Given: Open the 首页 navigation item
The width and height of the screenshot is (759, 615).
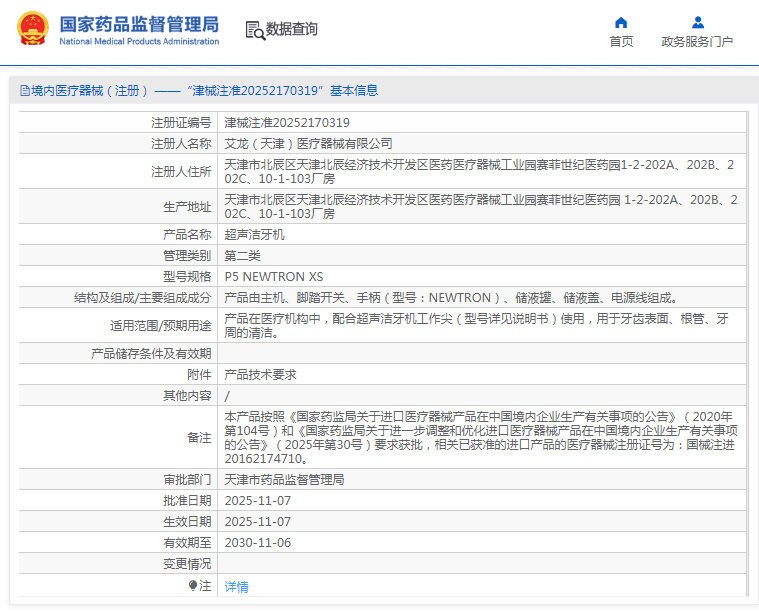Looking at the screenshot, I should tap(621, 42).
